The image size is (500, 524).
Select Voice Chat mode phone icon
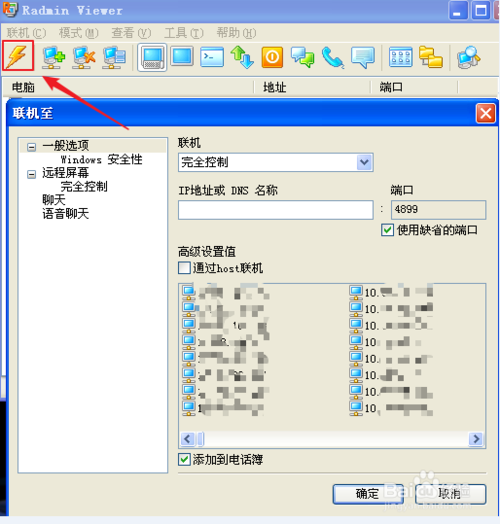tap(333, 57)
